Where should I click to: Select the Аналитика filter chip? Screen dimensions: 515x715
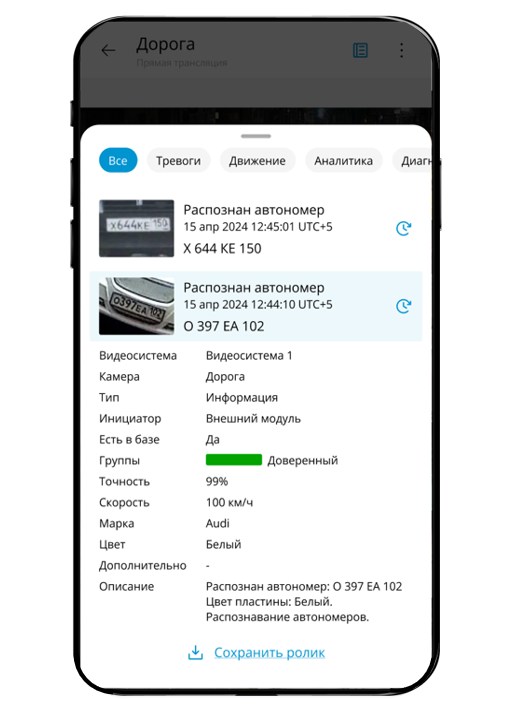[343, 161]
